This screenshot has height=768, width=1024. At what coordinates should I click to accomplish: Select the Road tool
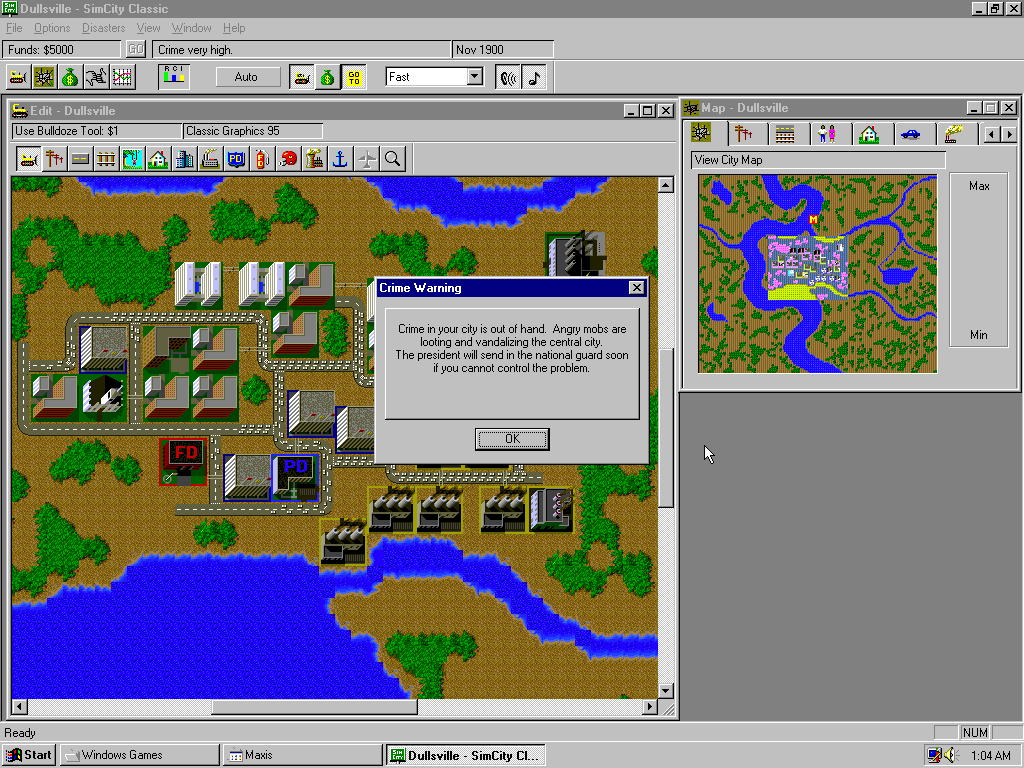coord(80,159)
